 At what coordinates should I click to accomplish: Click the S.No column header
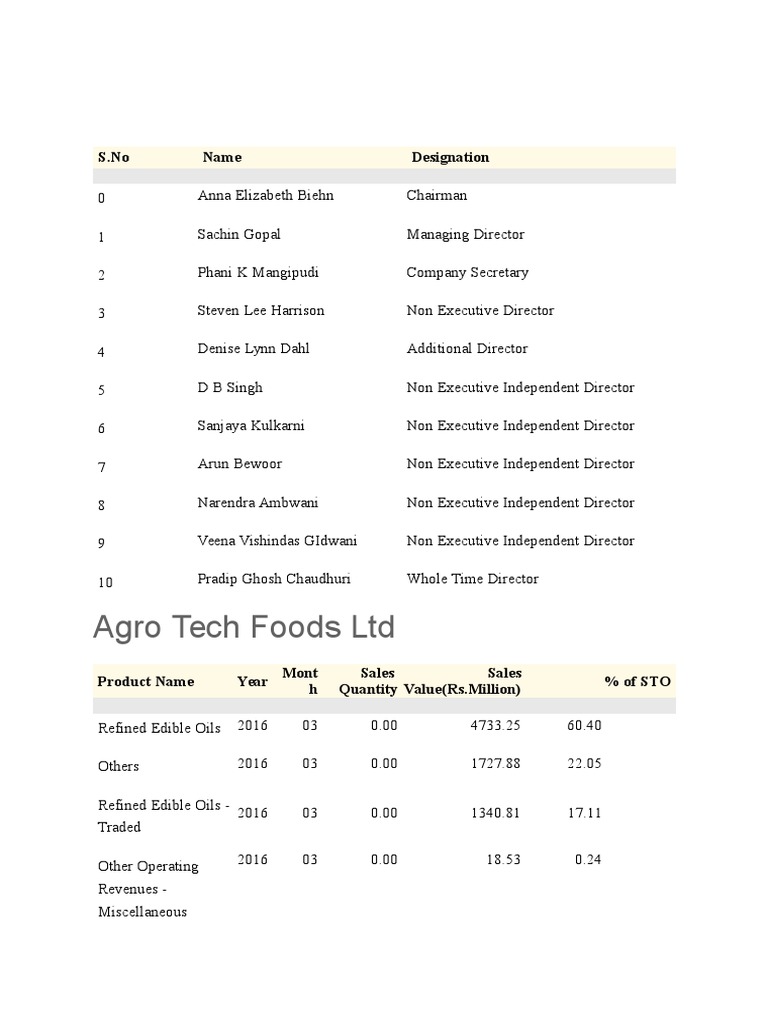[x=113, y=157]
